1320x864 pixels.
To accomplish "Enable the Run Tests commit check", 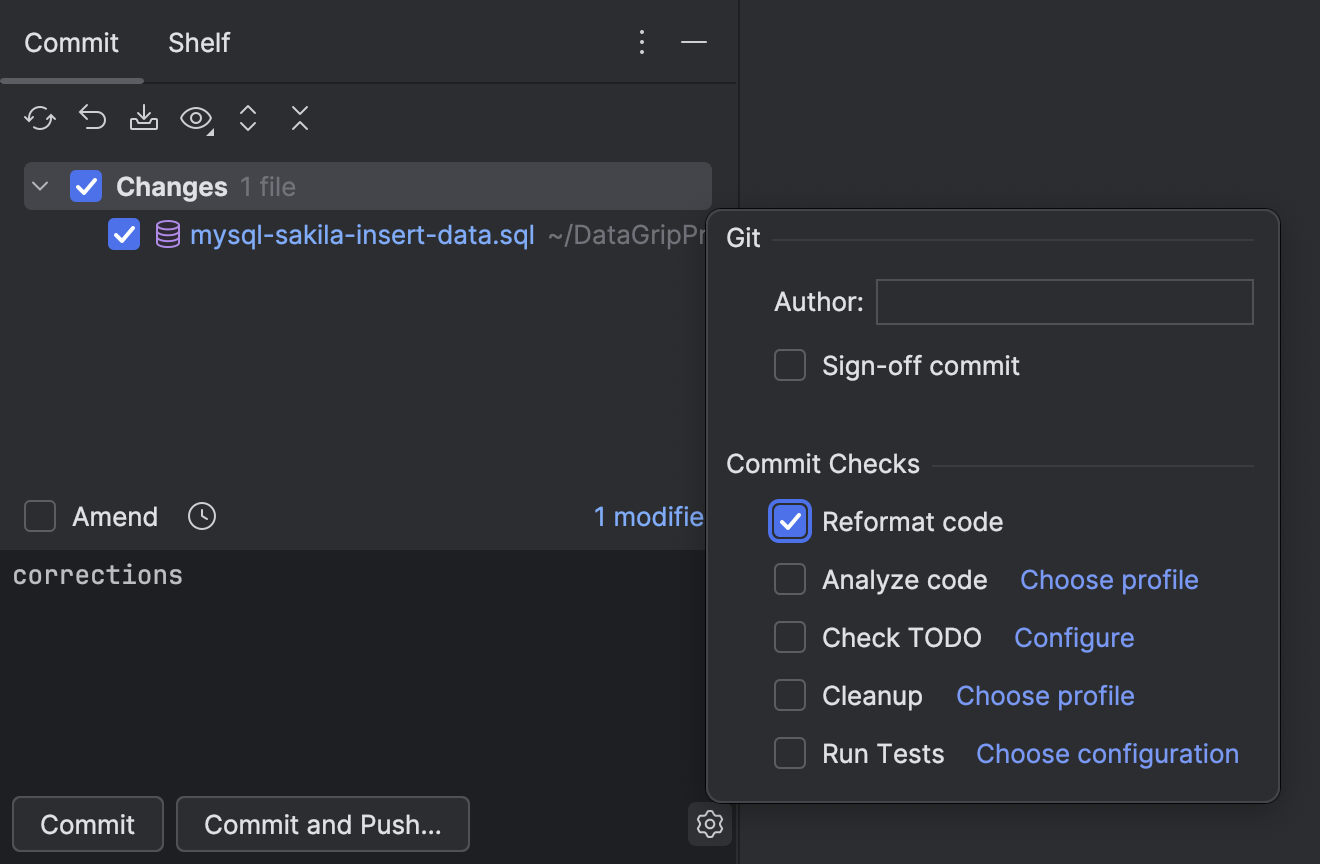I will click(x=789, y=753).
